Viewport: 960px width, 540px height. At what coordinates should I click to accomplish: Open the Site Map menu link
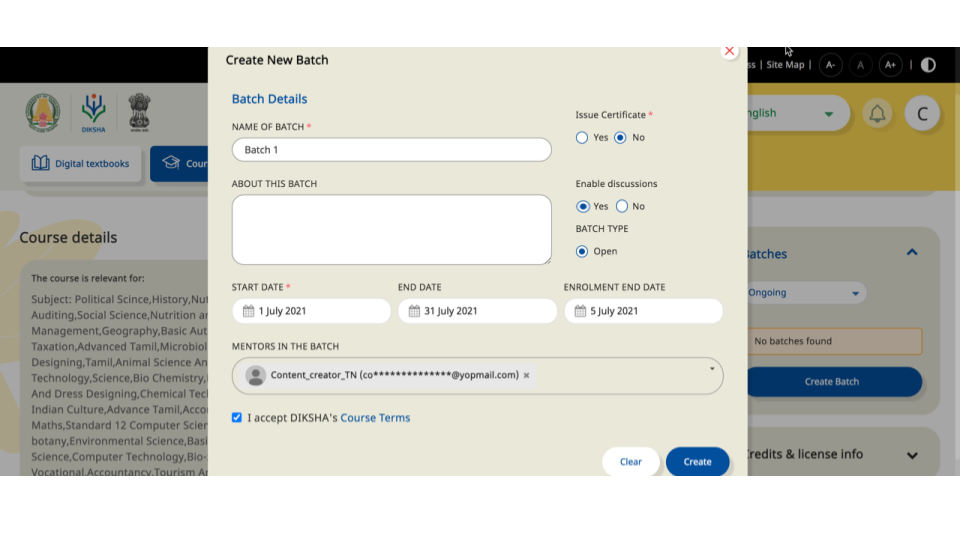785,65
